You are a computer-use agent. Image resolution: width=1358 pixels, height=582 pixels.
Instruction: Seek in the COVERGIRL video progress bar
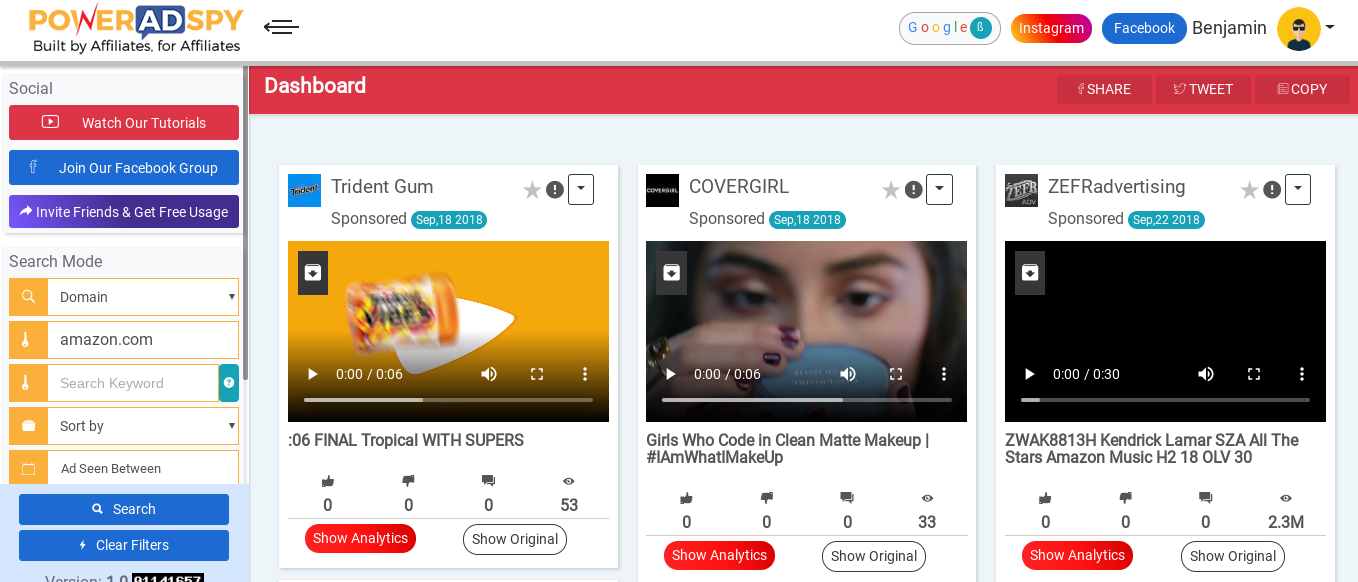click(807, 400)
